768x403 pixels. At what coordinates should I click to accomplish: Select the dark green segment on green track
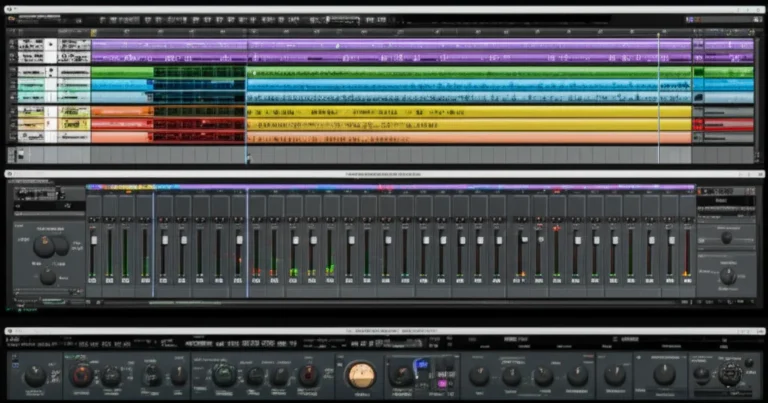199,72
